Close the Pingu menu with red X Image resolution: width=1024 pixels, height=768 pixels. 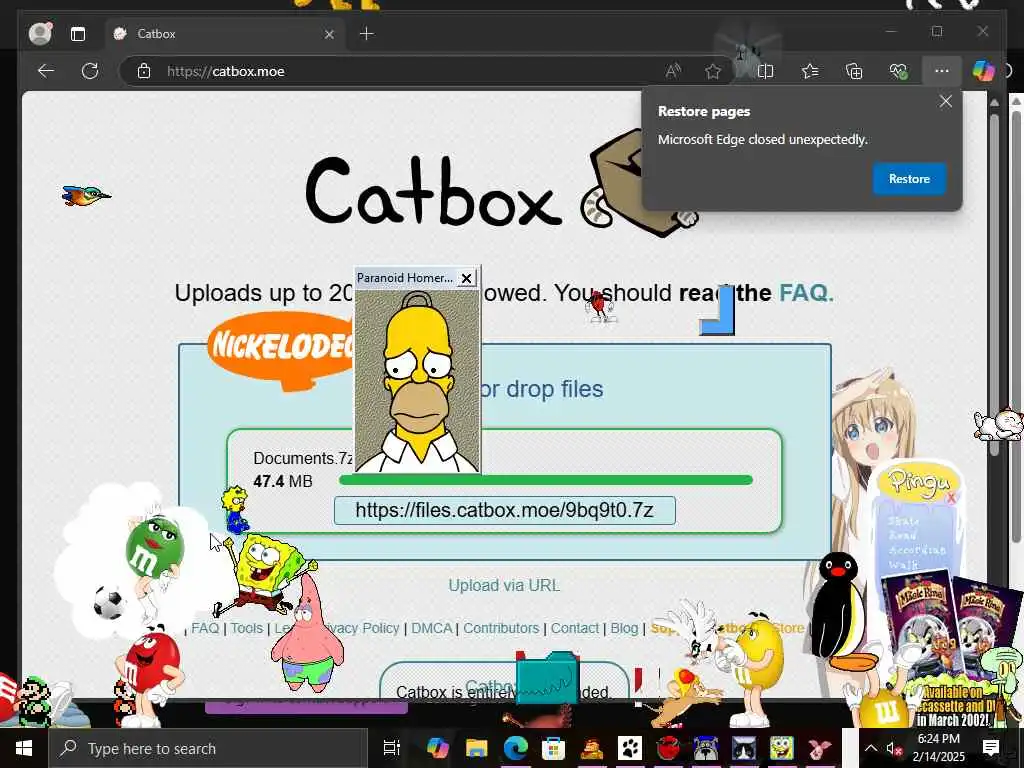click(x=952, y=498)
